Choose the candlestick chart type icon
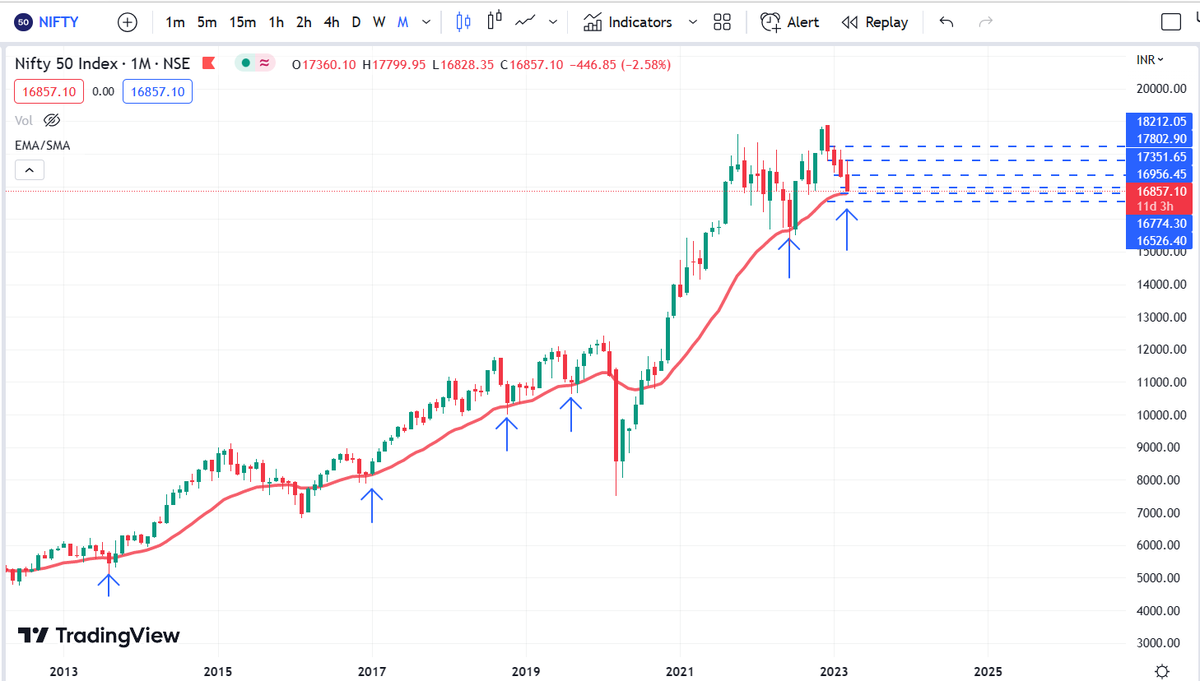Screen dimensions: 1200x681 pos(462,21)
